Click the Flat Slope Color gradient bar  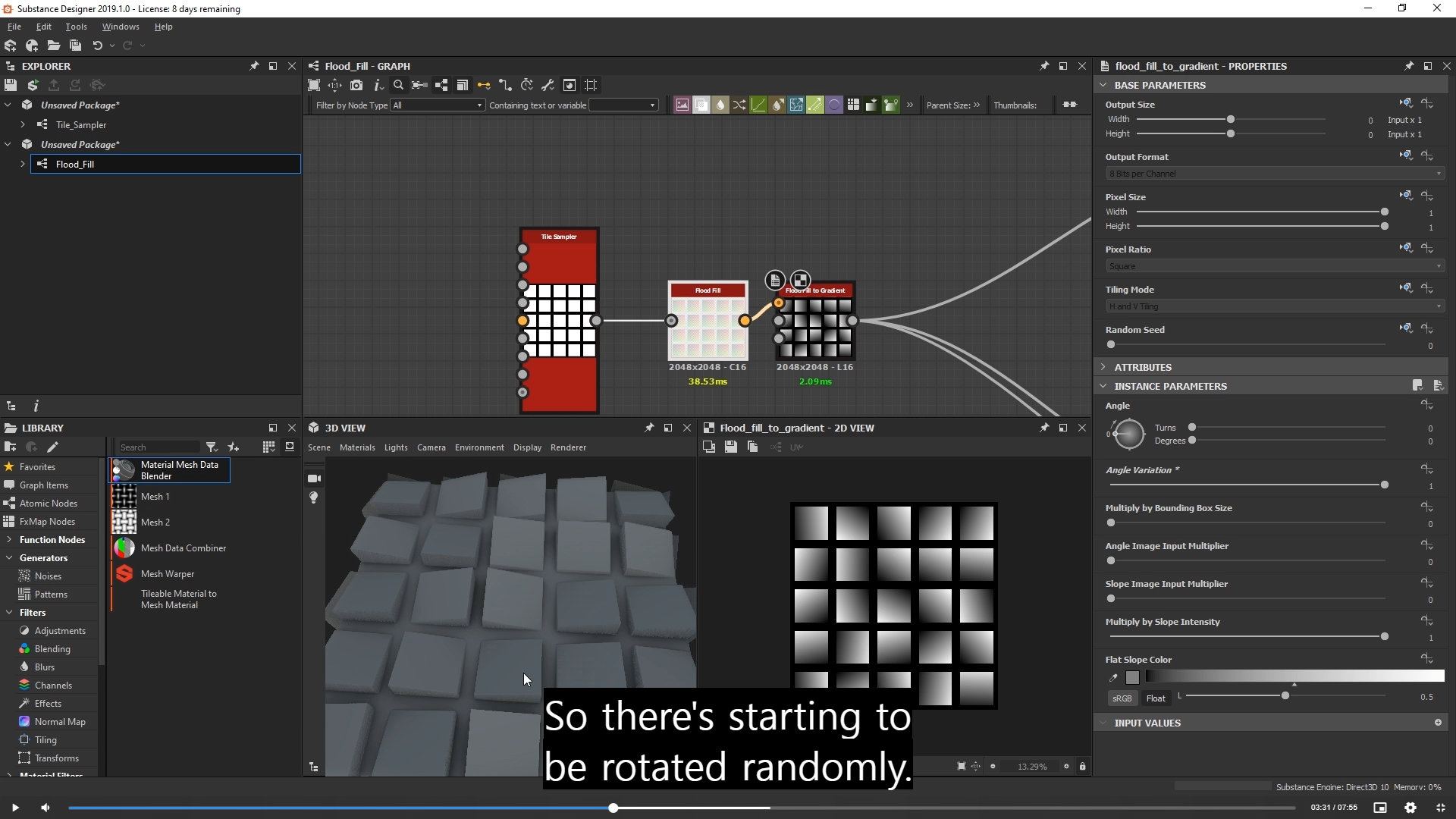1294,676
